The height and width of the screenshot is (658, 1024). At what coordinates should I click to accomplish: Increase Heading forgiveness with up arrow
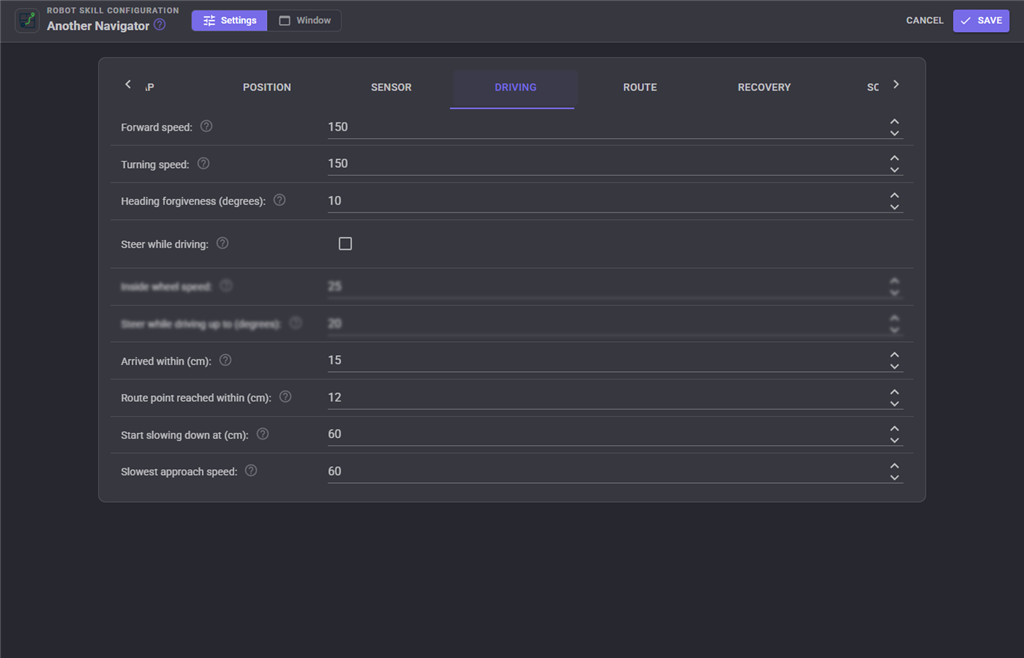tap(895, 195)
